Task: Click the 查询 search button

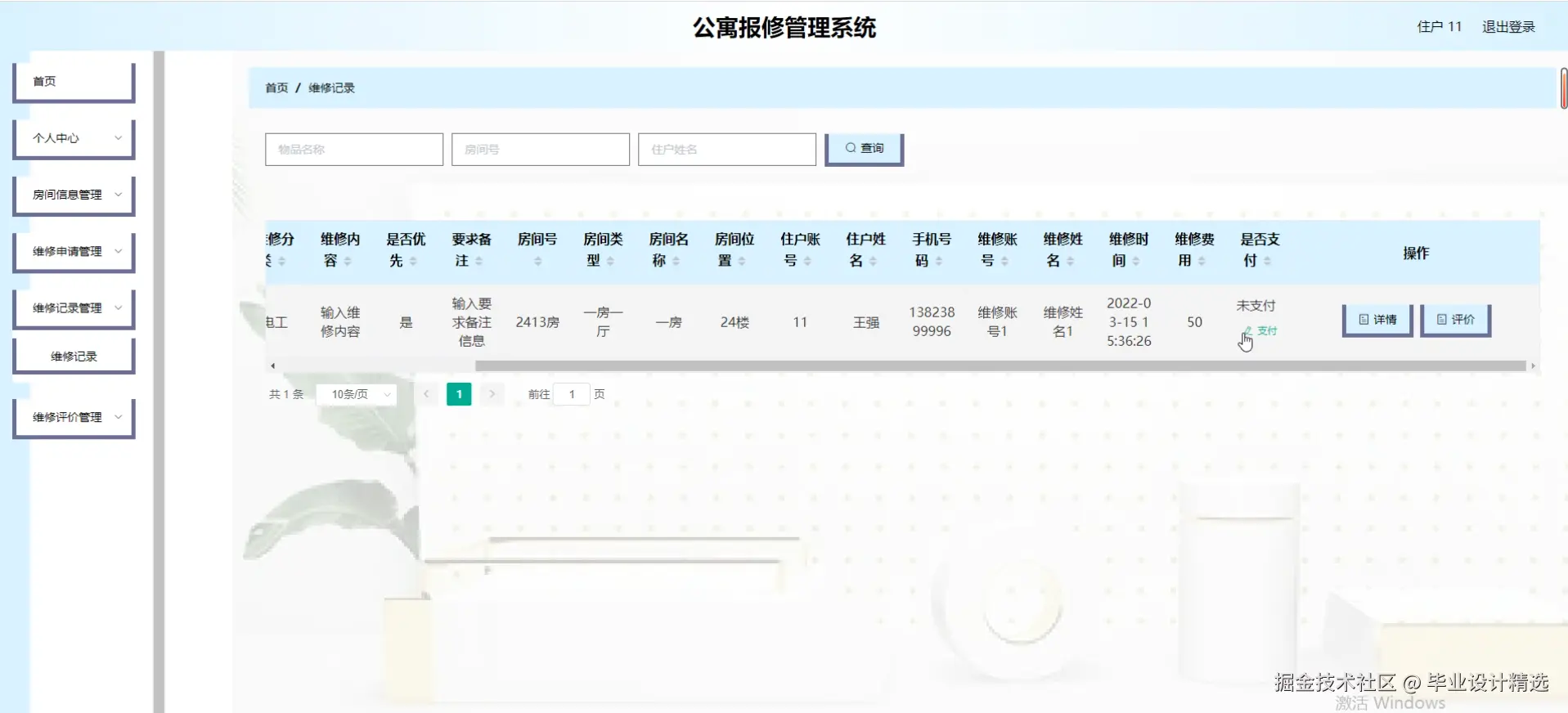Action: pyautogui.click(x=865, y=149)
